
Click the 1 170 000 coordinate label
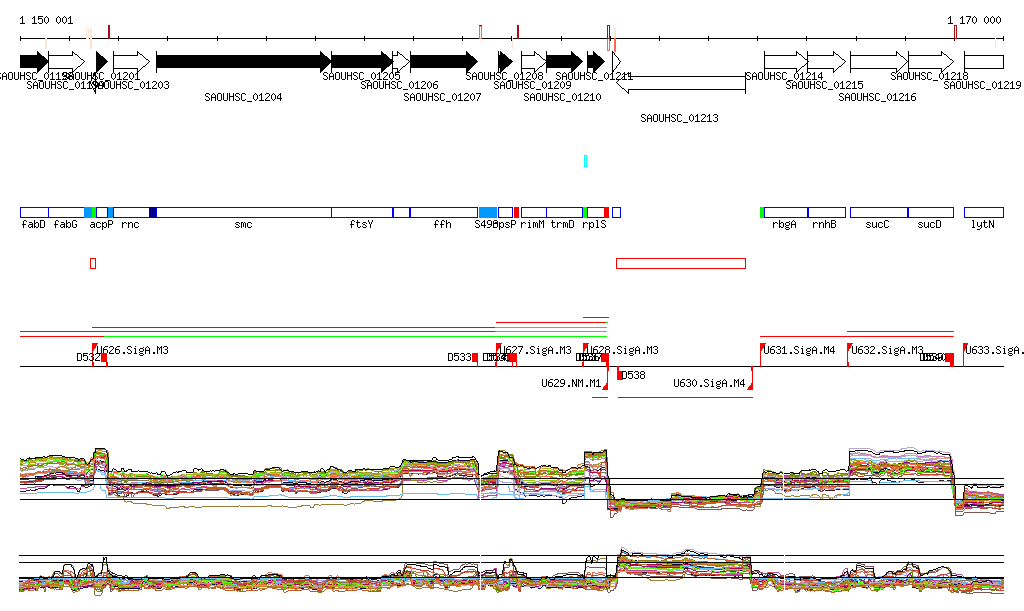[x=973, y=20]
